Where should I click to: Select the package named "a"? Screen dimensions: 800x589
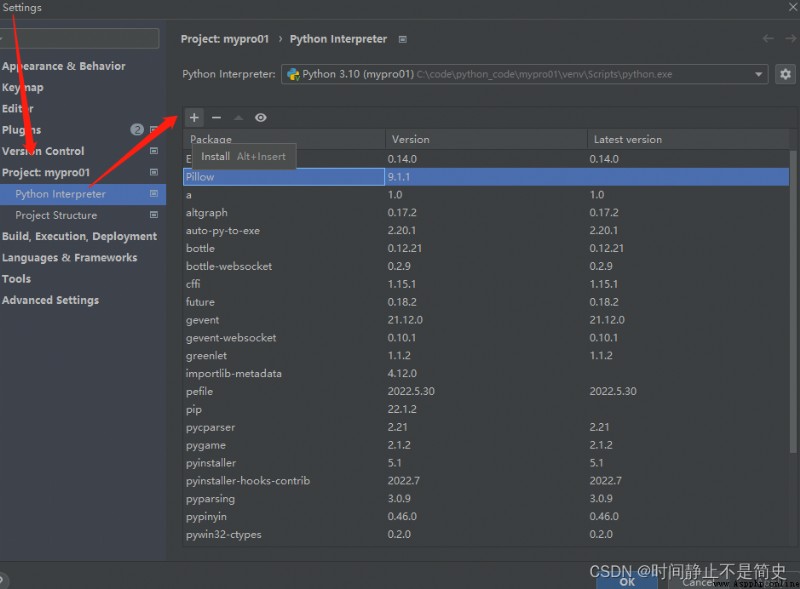point(486,194)
